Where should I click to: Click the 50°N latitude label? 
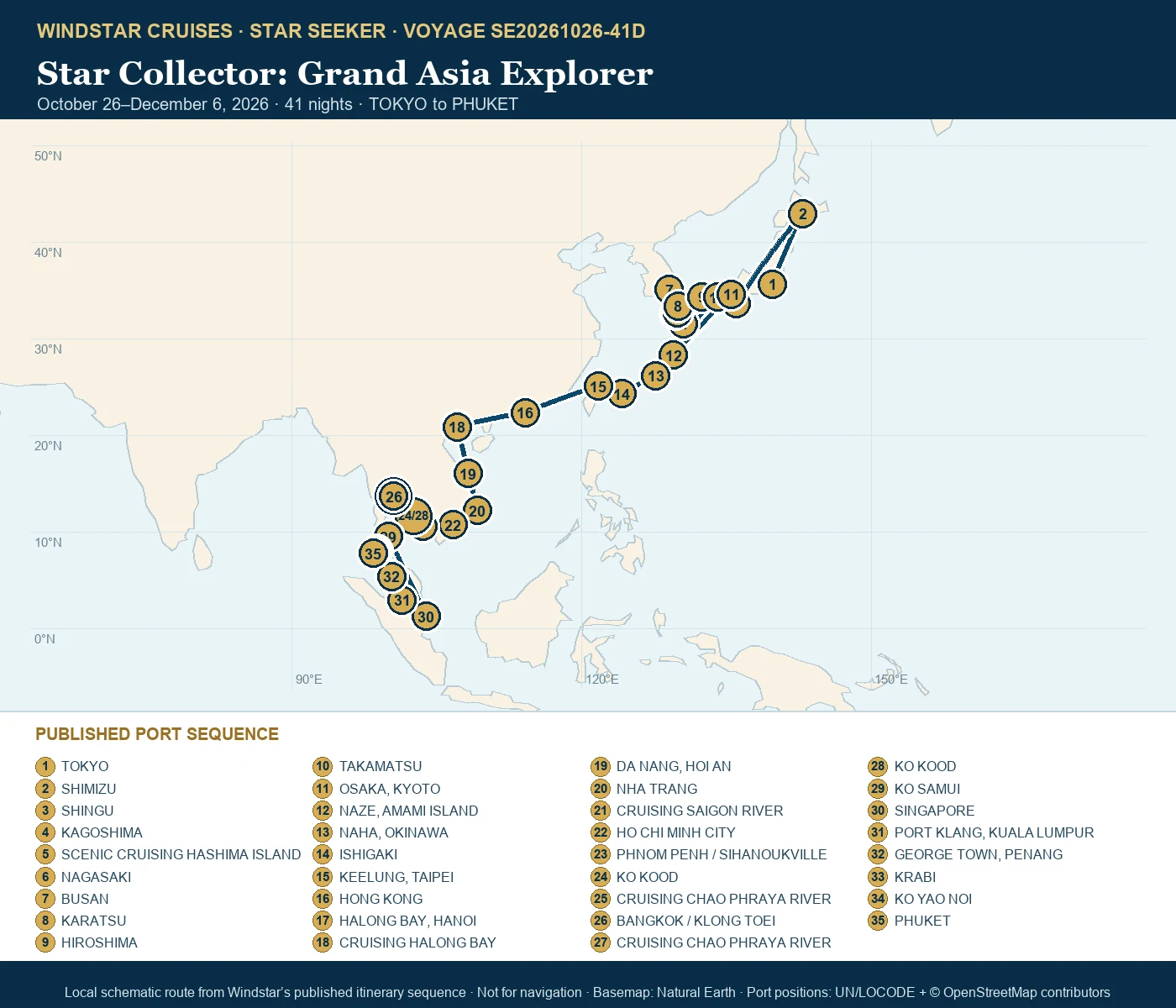click(48, 156)
